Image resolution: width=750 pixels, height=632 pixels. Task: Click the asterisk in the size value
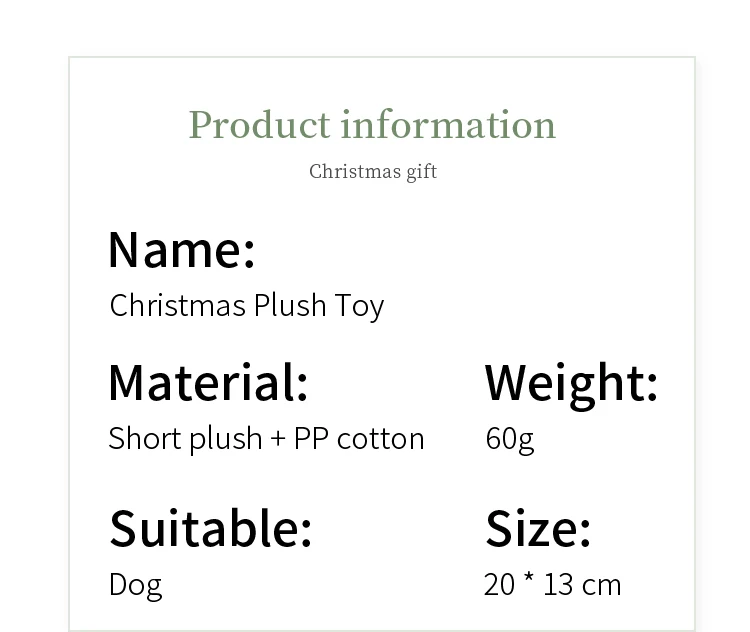(529, 581)
